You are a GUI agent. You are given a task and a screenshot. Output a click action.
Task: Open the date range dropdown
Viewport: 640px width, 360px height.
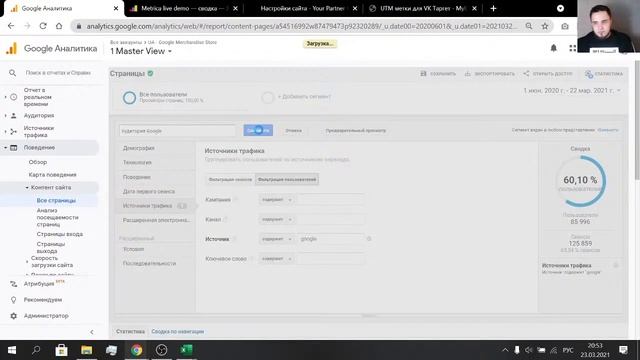coord(572,90)
